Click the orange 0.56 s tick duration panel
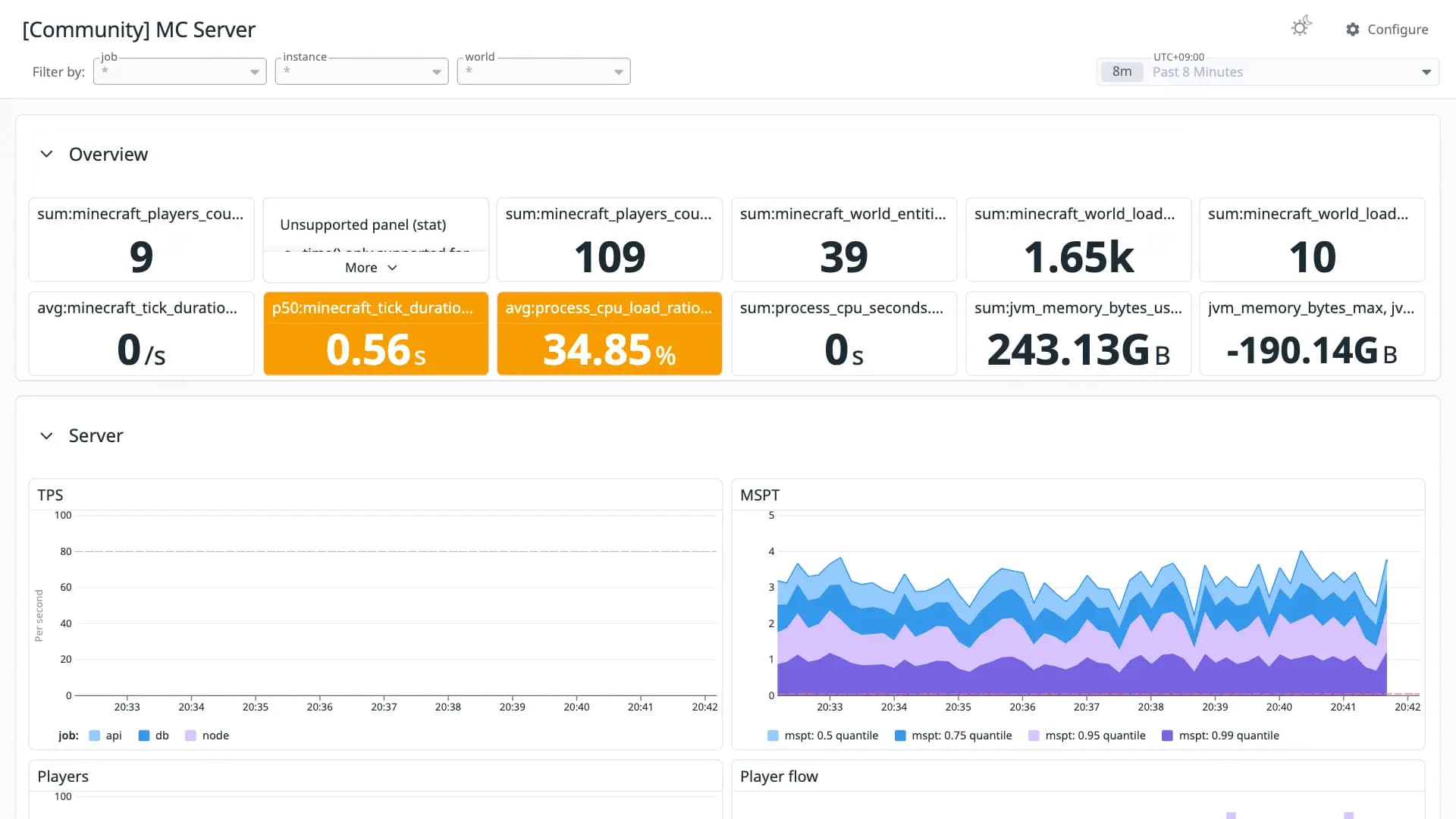 click(375, 334)
